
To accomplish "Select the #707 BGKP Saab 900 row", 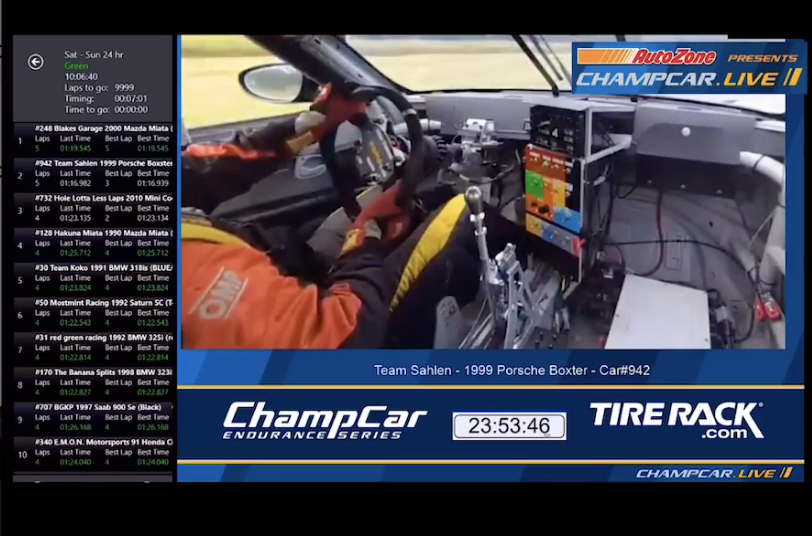I will pos(93,418).
